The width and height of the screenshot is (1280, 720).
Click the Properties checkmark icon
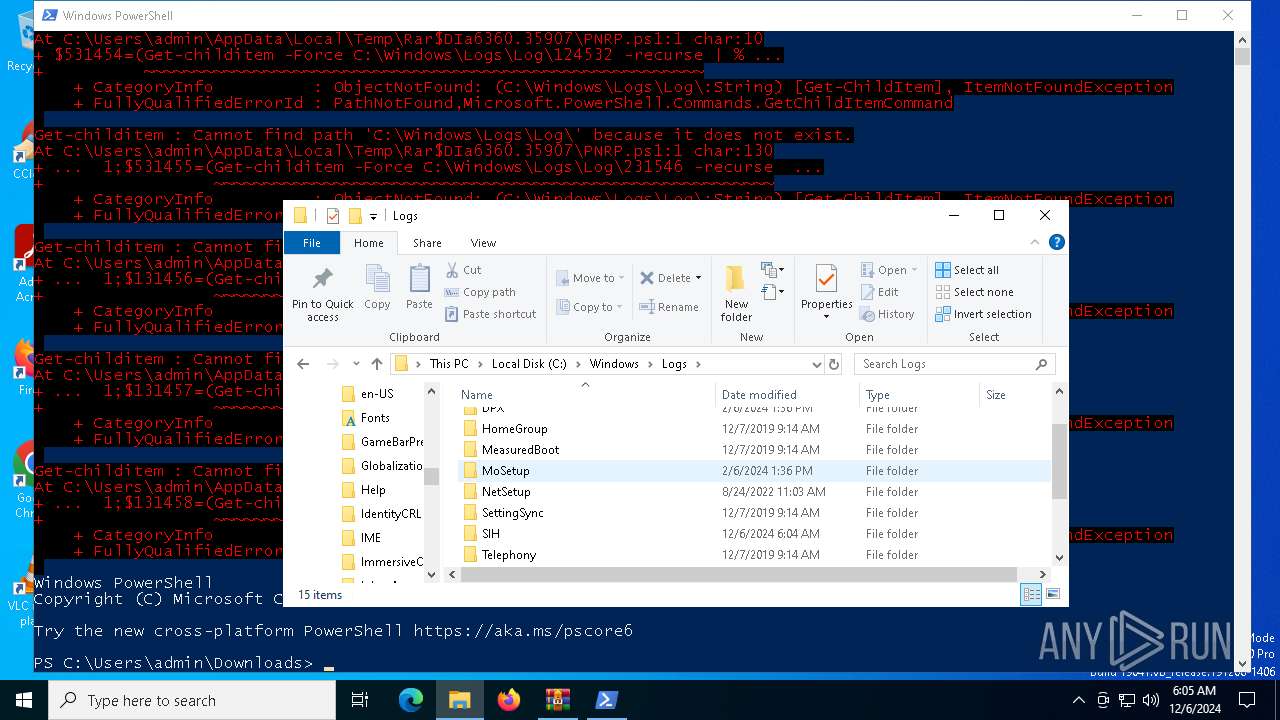826,279
